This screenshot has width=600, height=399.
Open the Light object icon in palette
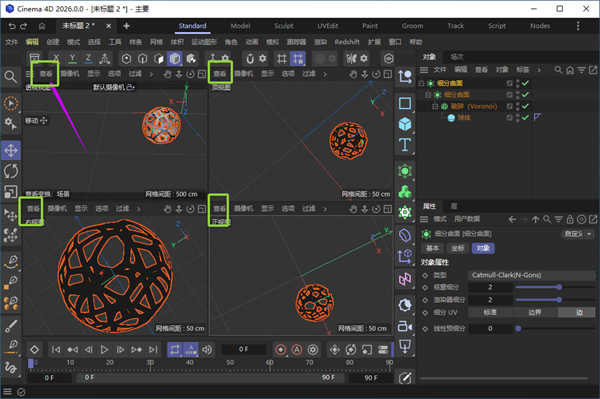405,306
